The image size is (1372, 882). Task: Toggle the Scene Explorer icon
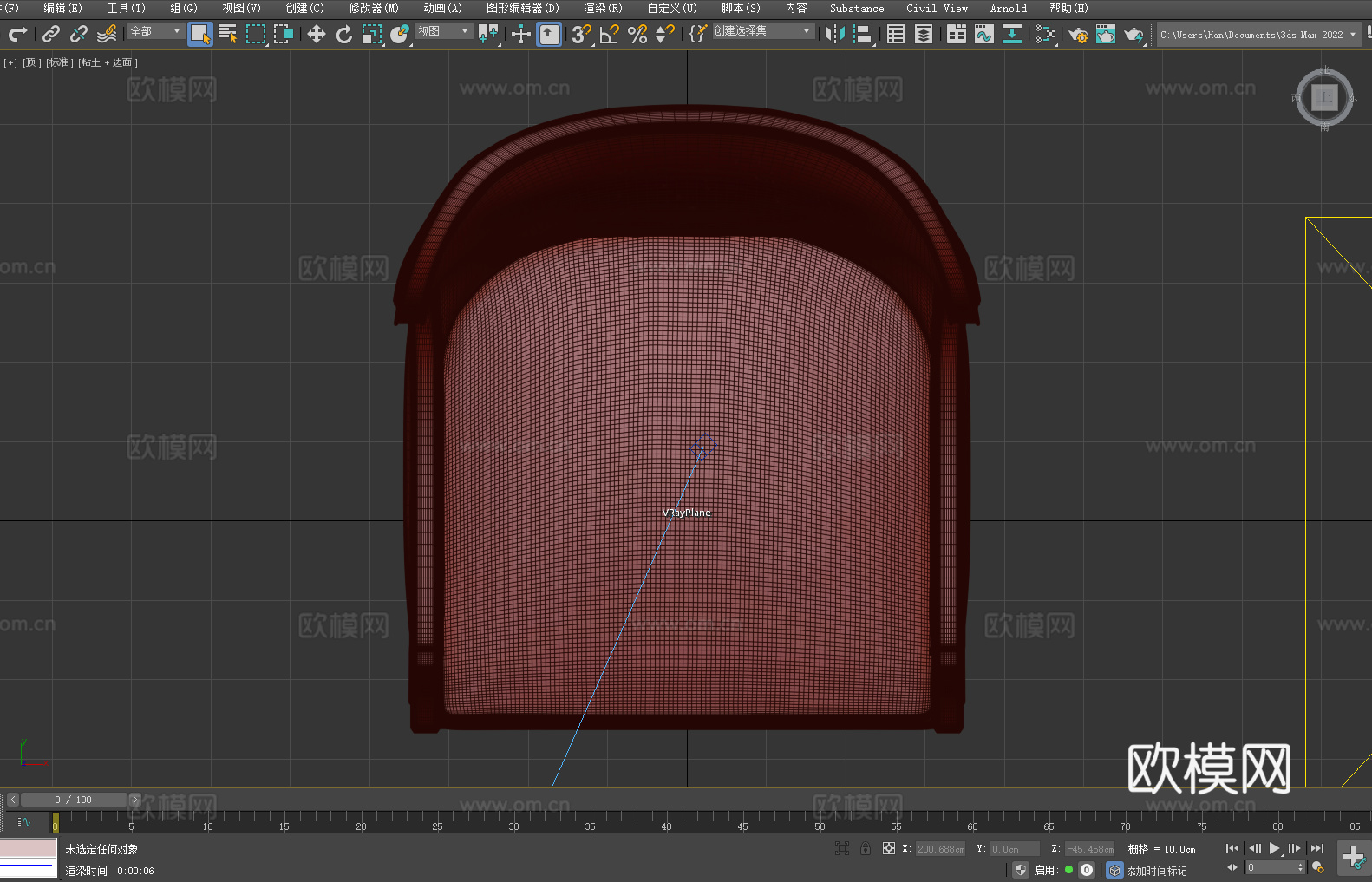point(896,34)
